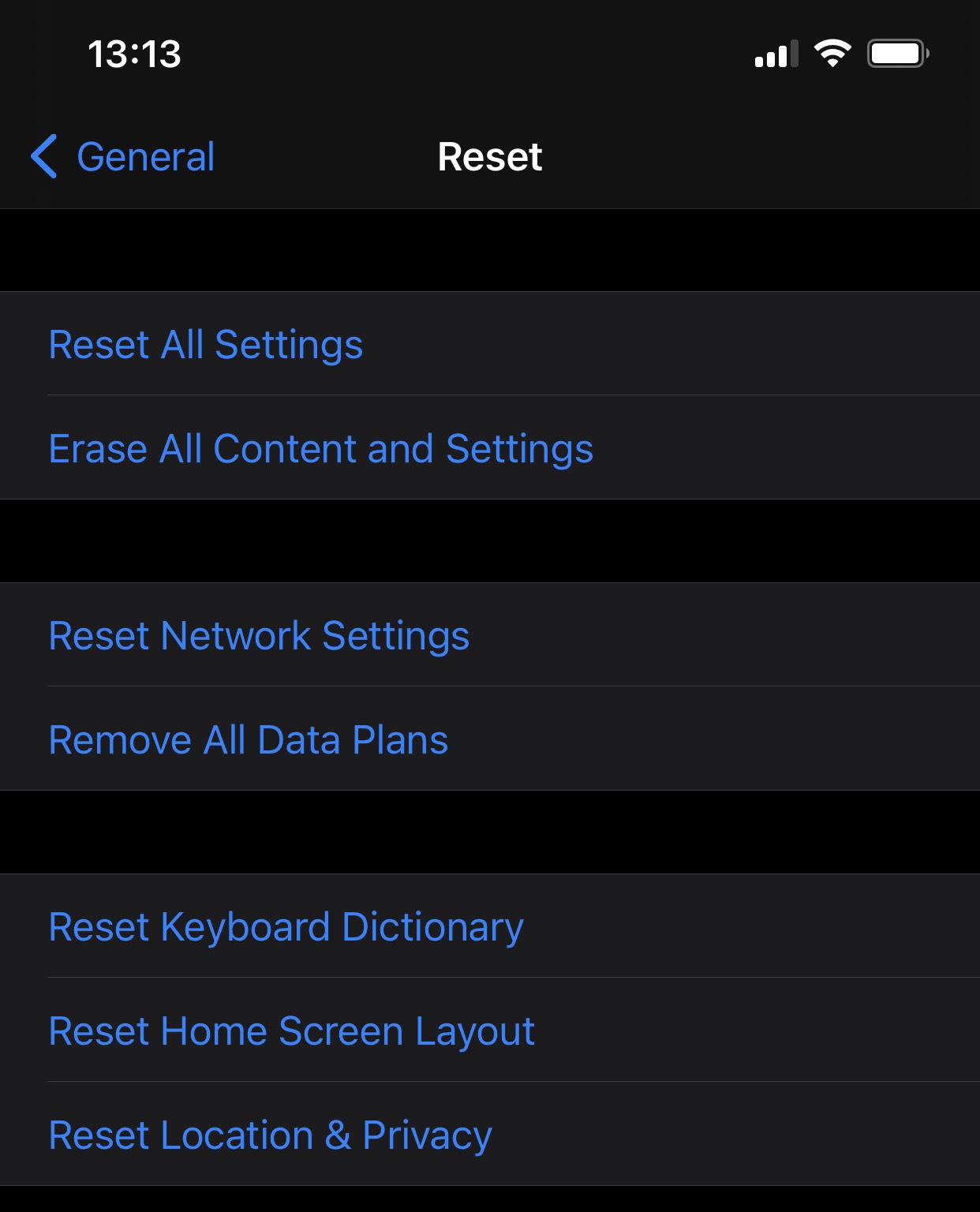
Task: Tap the black gap above Reset Network Settings
Action: 490,541
